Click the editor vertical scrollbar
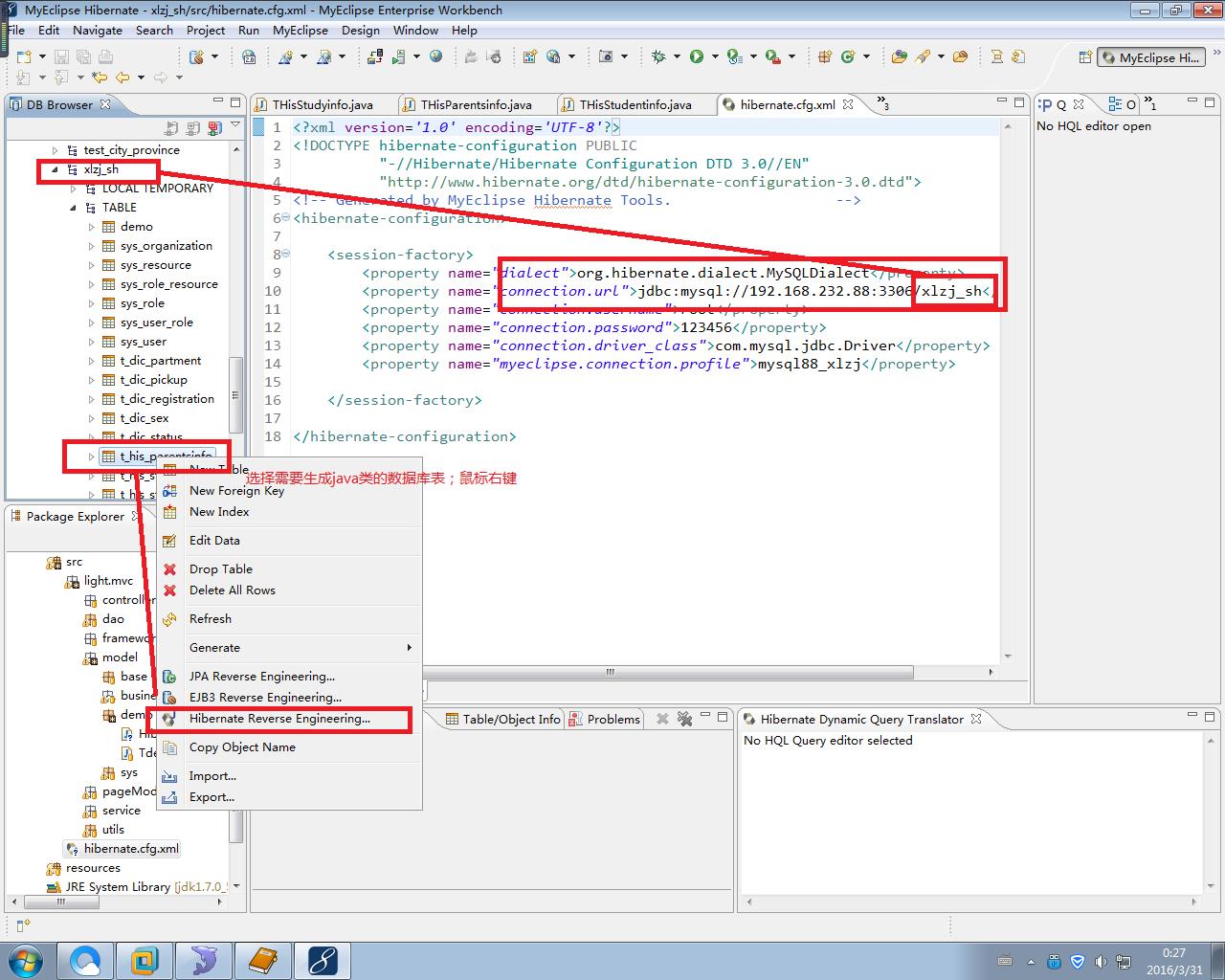Image resolution: width=1225 pixels, height=980 pixels. (x=1008, y=391)
